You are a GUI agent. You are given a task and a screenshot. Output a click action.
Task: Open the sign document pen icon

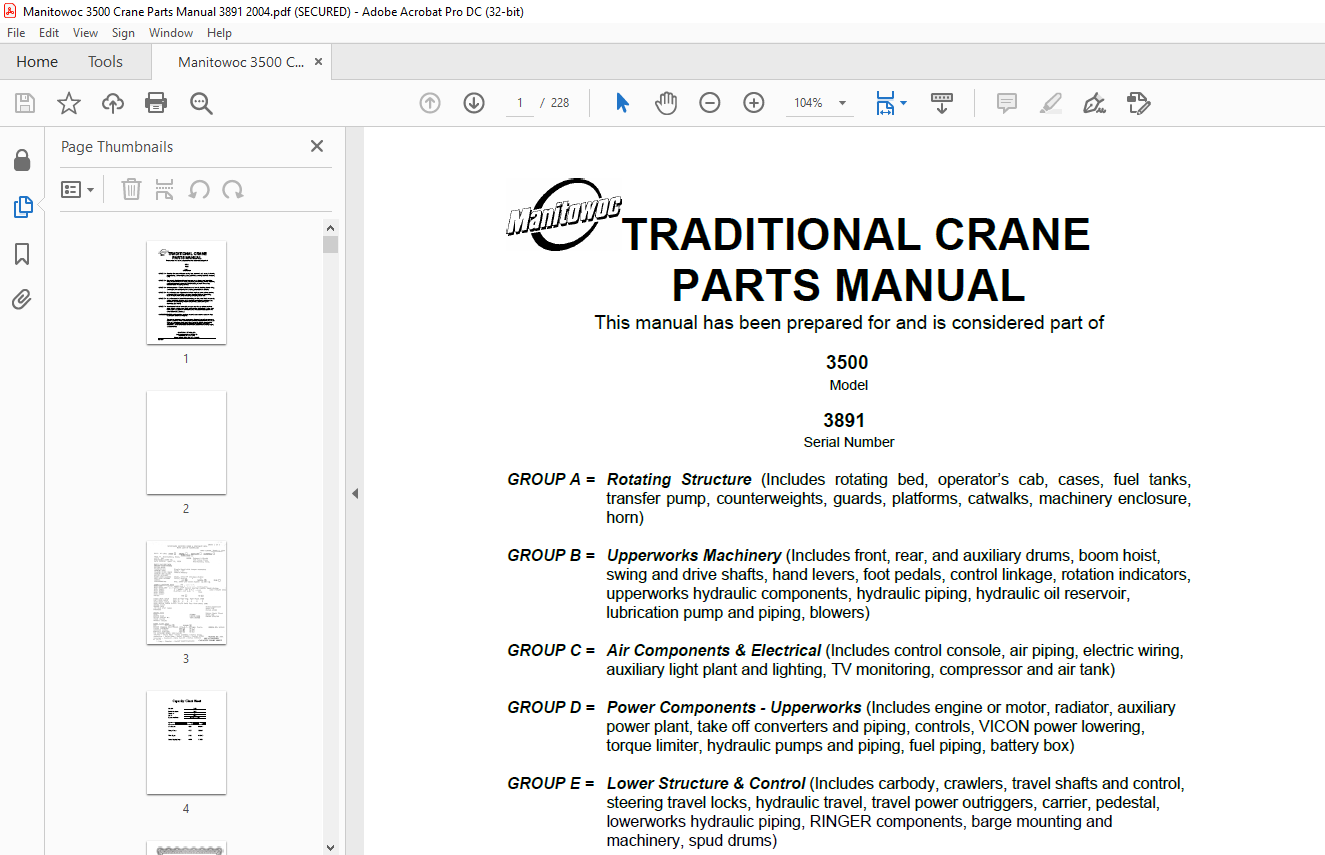tap(1094, 103)
